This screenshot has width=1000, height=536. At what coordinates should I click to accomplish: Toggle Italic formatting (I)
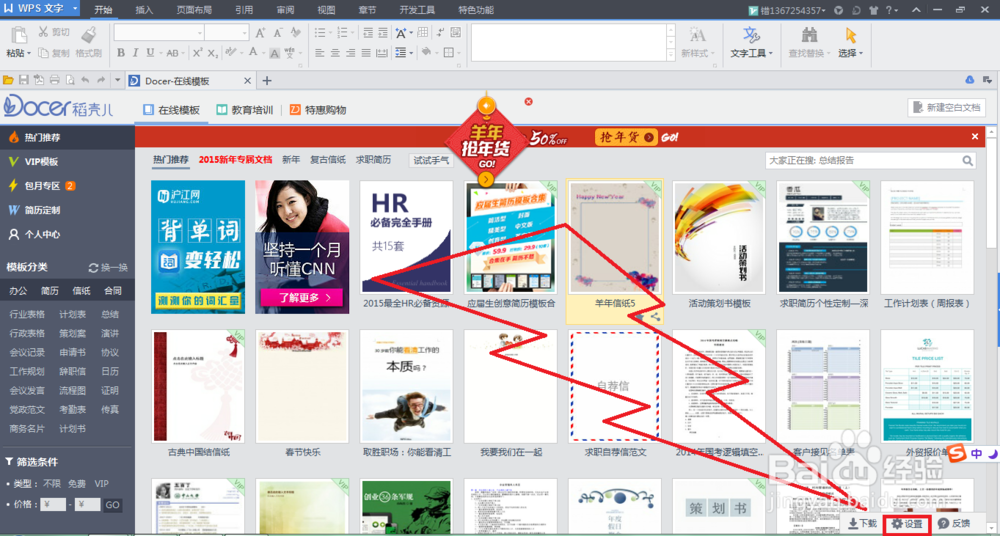tap(136, 53)
